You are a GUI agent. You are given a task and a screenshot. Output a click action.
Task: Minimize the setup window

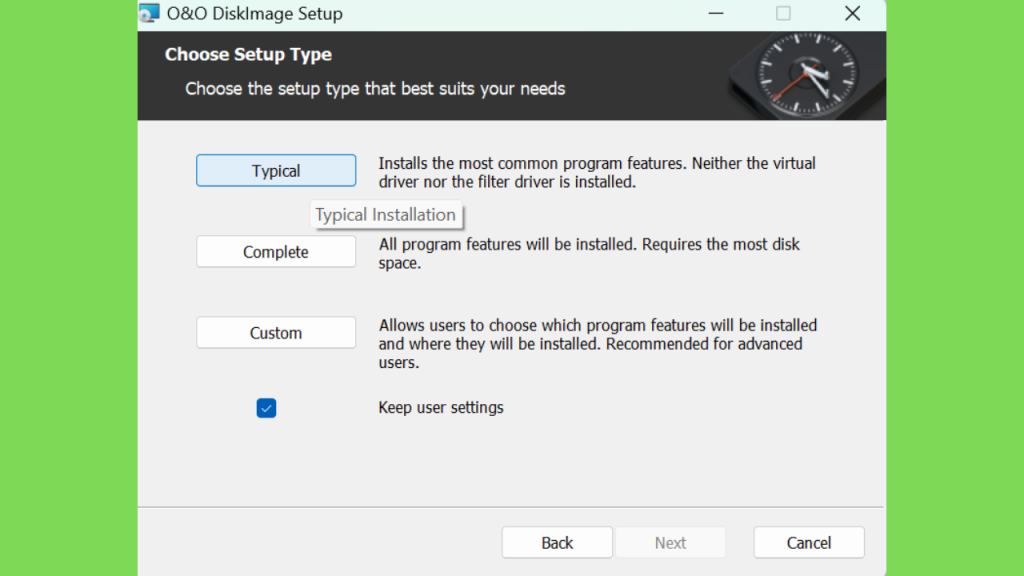pos(716,13)
